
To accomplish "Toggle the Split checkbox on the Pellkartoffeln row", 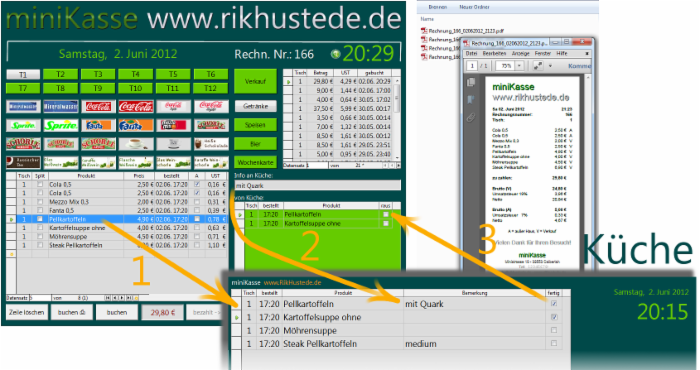I will click(x=40, y=219).
